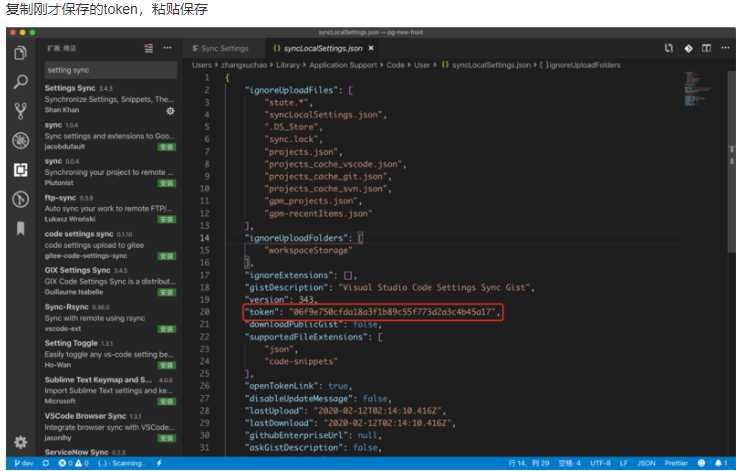This screenshot has height=471, width=736.
Task: Click the "openTokenLink" line
Action: tap(298, 386)
